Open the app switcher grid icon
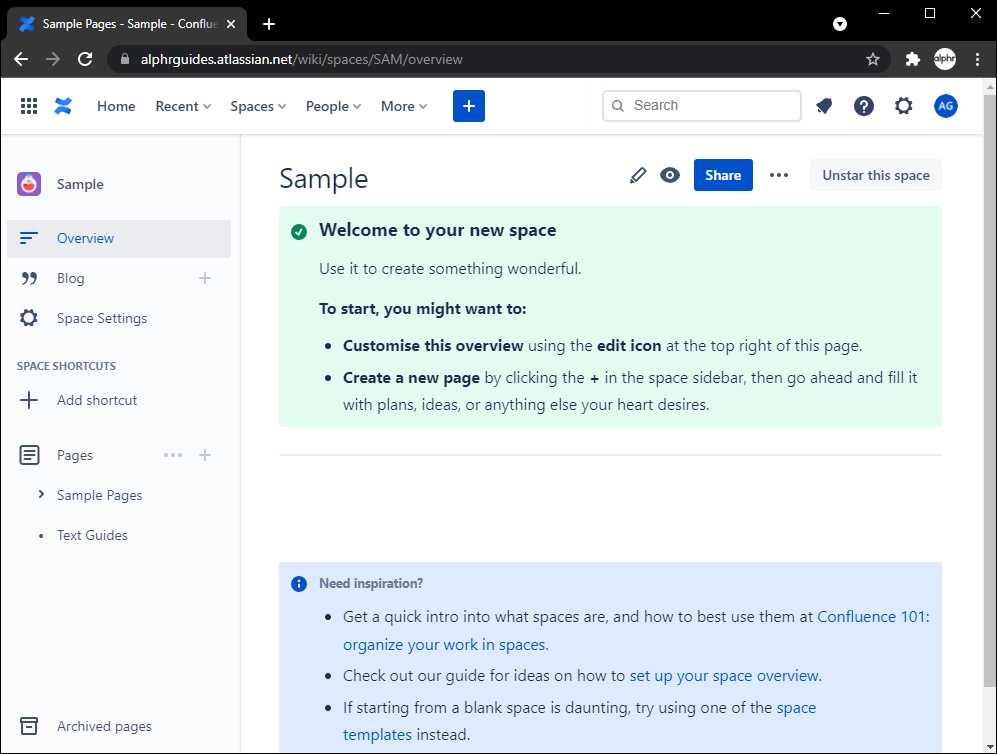This screenshot has width=997, height=754. [x=29, y=106]
